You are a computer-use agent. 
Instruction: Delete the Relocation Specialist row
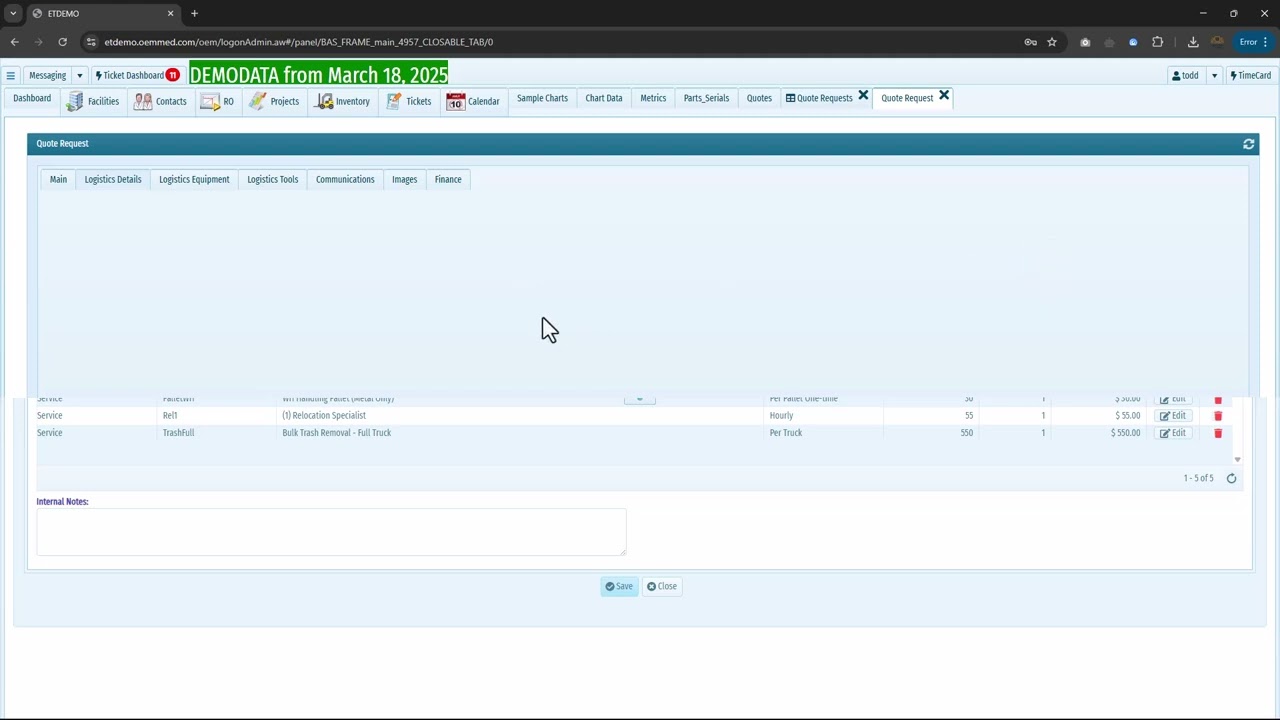pos(1218,416)
